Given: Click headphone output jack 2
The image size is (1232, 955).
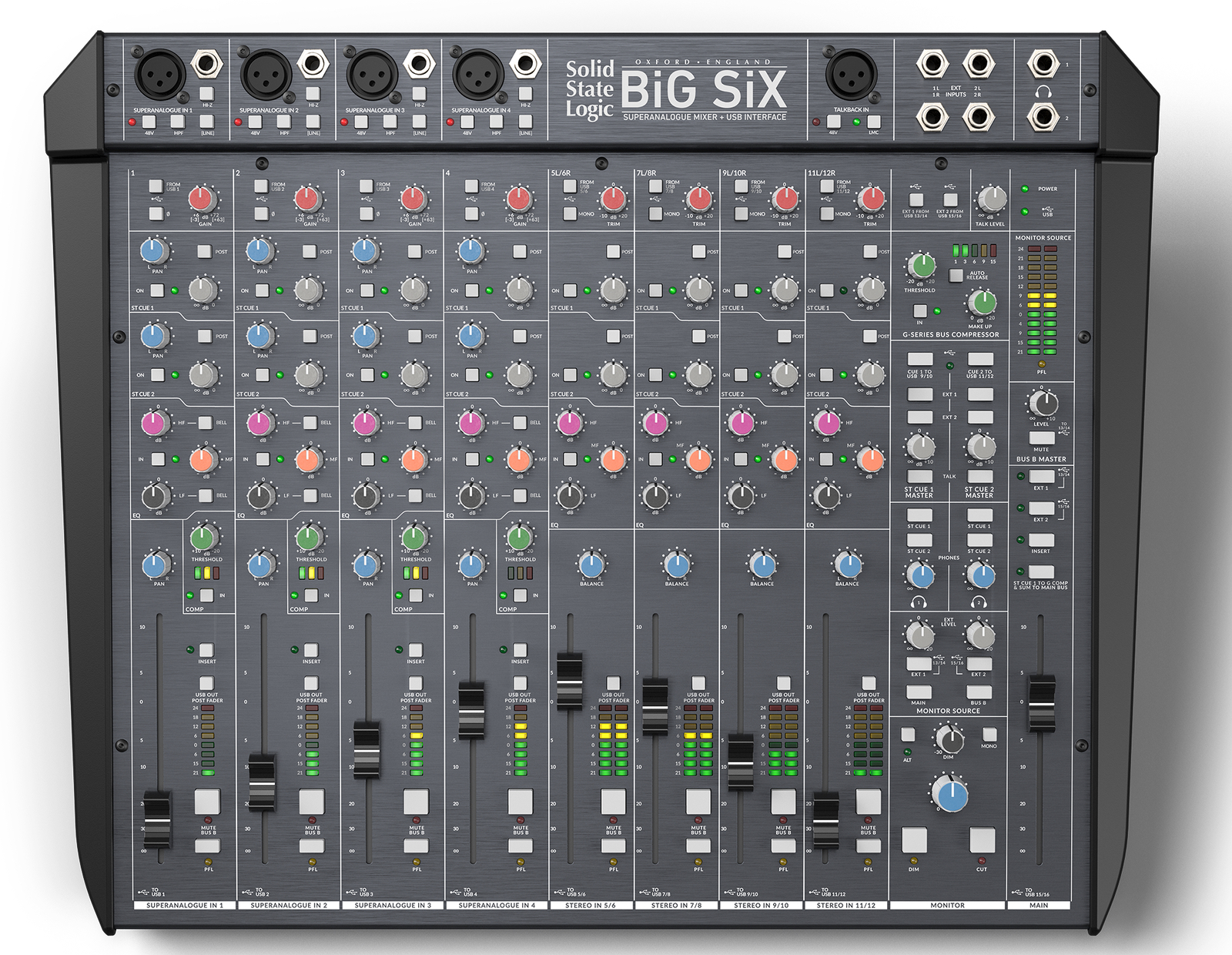Looking at the screenshot, I should click(x=1043, y=117).
